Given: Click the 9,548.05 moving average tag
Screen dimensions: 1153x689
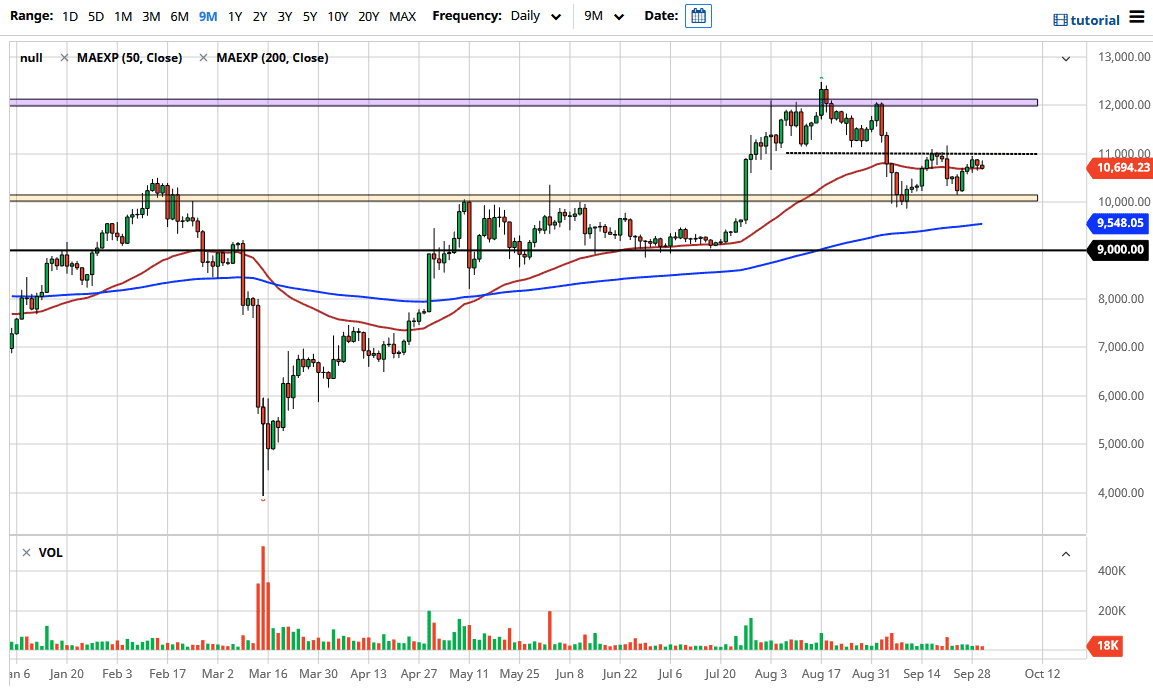Looking at the screenshot, I should [x=1119, y=223].
